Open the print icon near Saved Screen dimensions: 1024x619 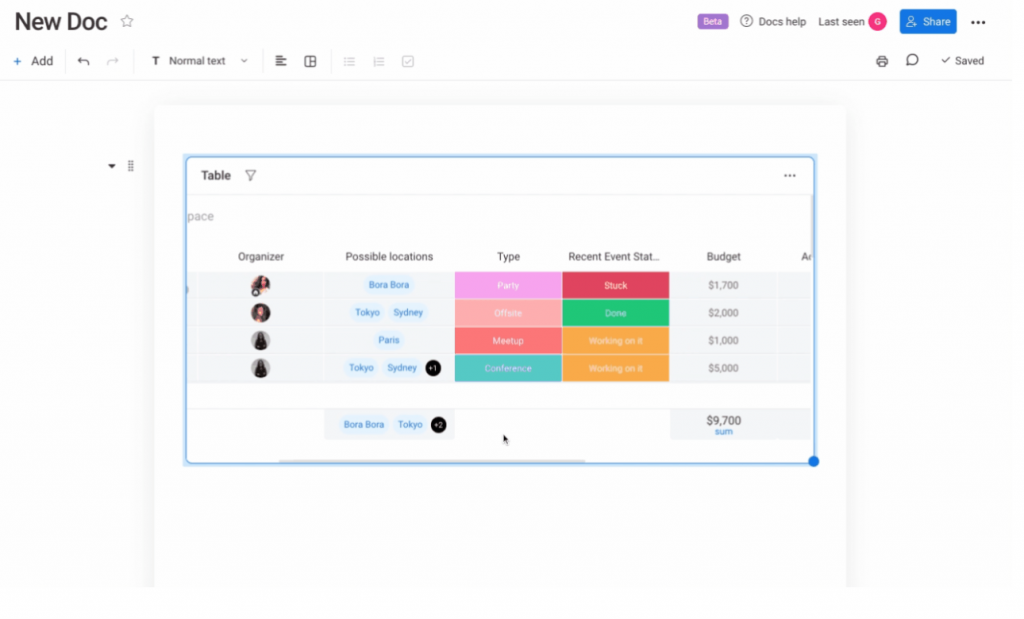881,61
